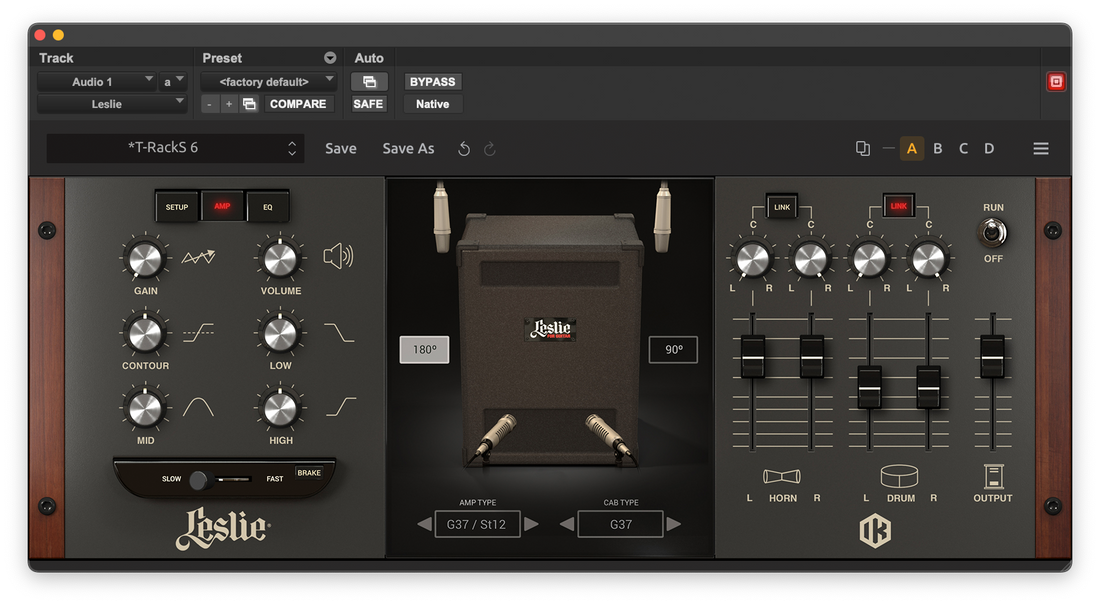This screenshot has height=605, width=1100.
Task: Click the speaker icon next to VOLUME
Action: [x=338, y=257]
